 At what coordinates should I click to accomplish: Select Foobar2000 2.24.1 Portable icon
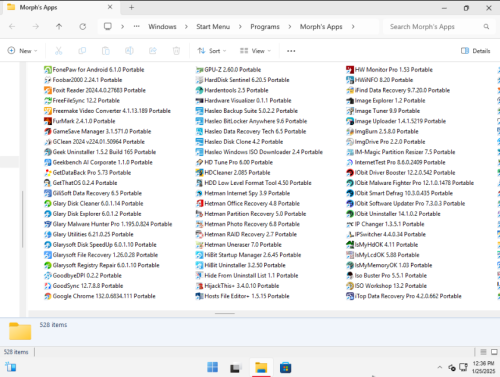[x=48, y=80]
